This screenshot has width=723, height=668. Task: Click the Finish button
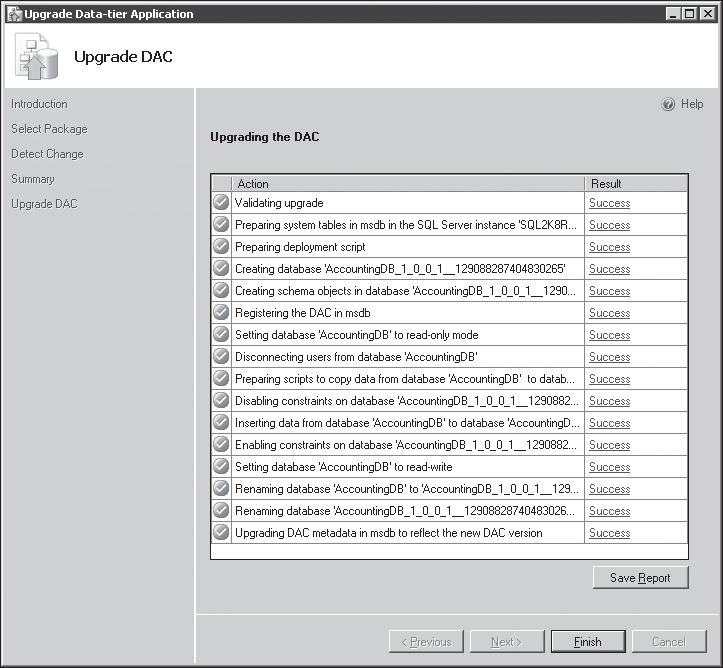588,642
